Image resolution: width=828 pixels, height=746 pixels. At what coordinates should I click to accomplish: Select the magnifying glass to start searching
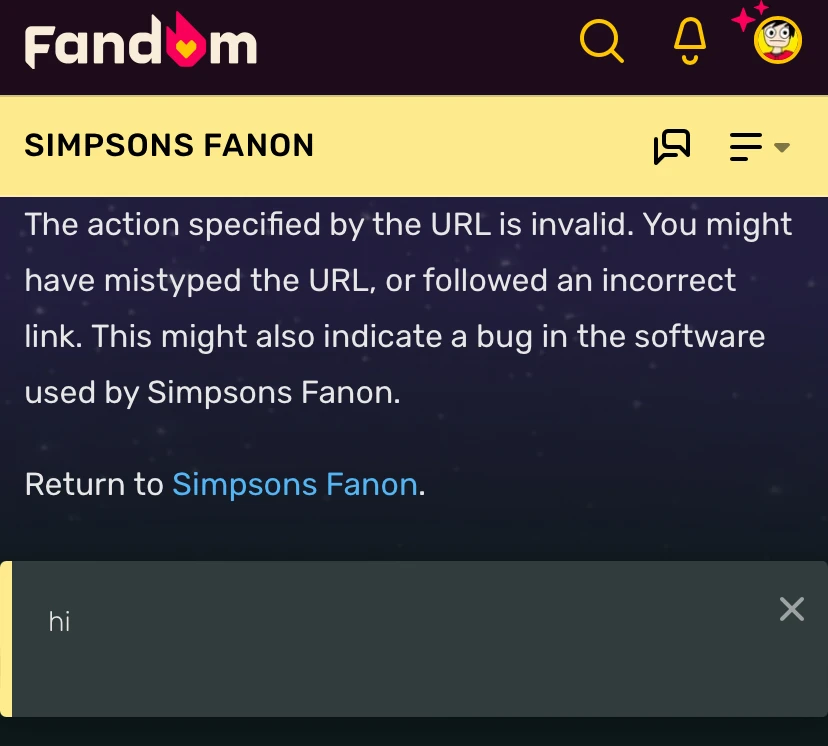[602, 41]
